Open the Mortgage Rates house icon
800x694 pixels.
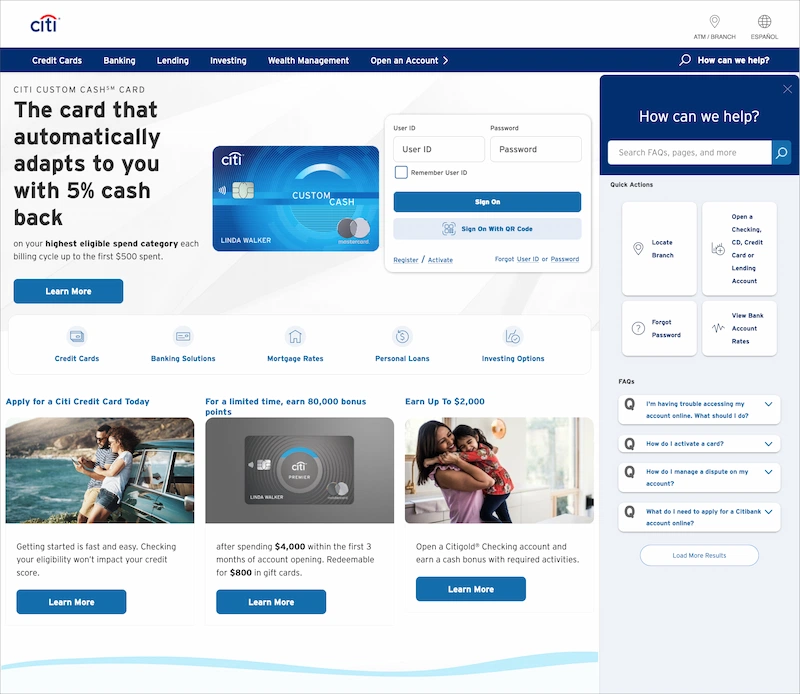coord(295,337)
